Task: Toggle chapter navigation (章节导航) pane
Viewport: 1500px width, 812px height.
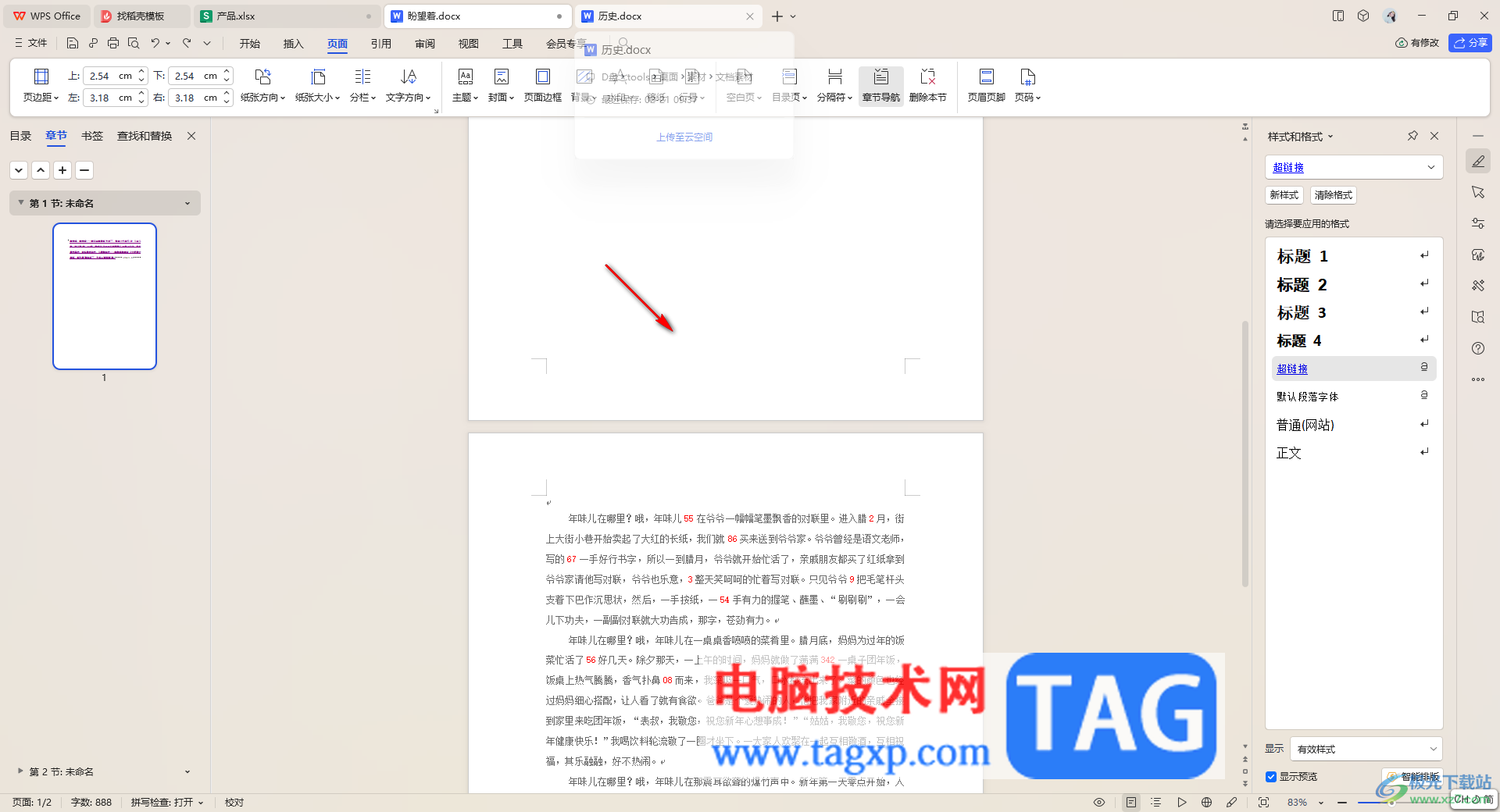Action: 880,85
